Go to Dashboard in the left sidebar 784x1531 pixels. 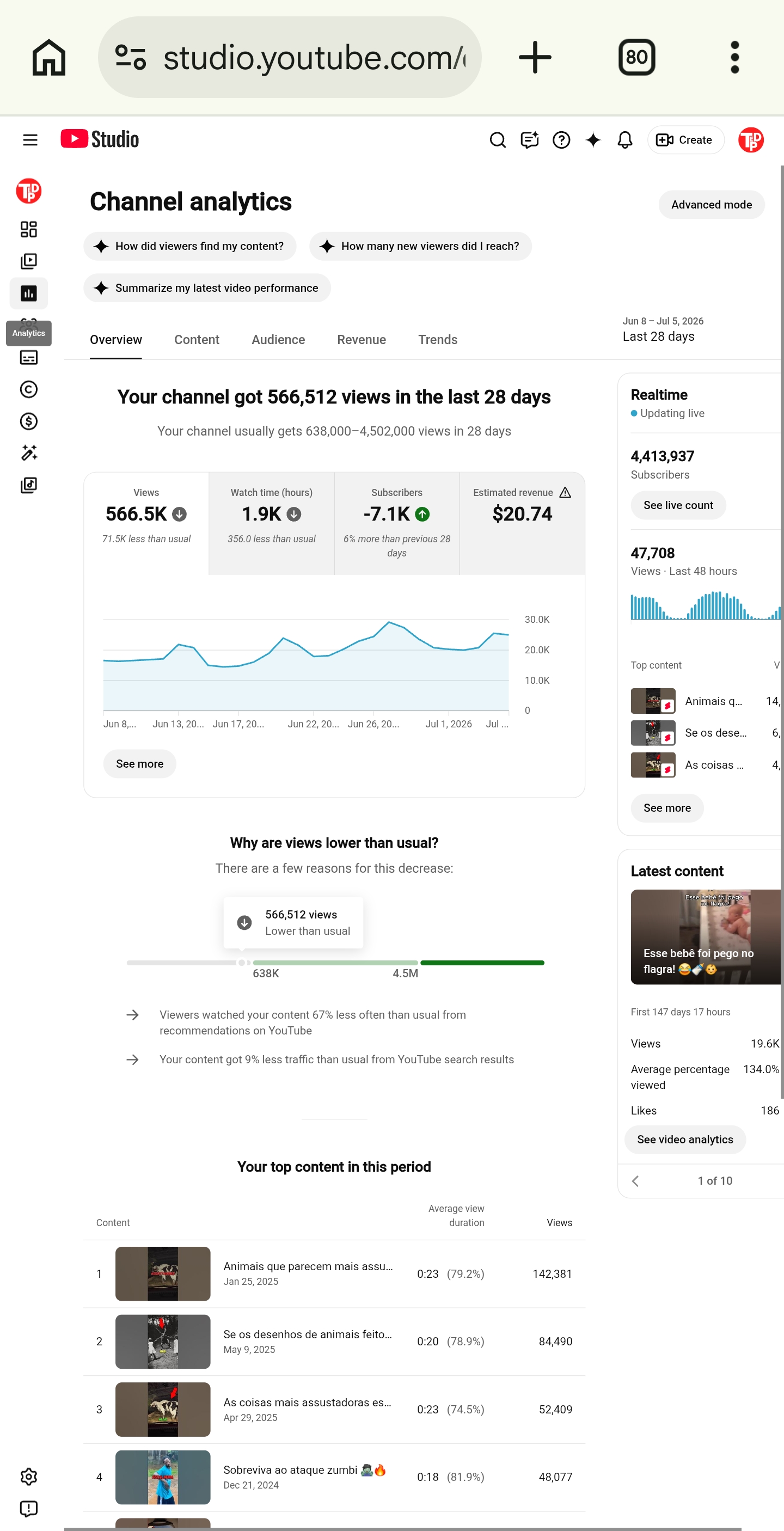(28, 229)
